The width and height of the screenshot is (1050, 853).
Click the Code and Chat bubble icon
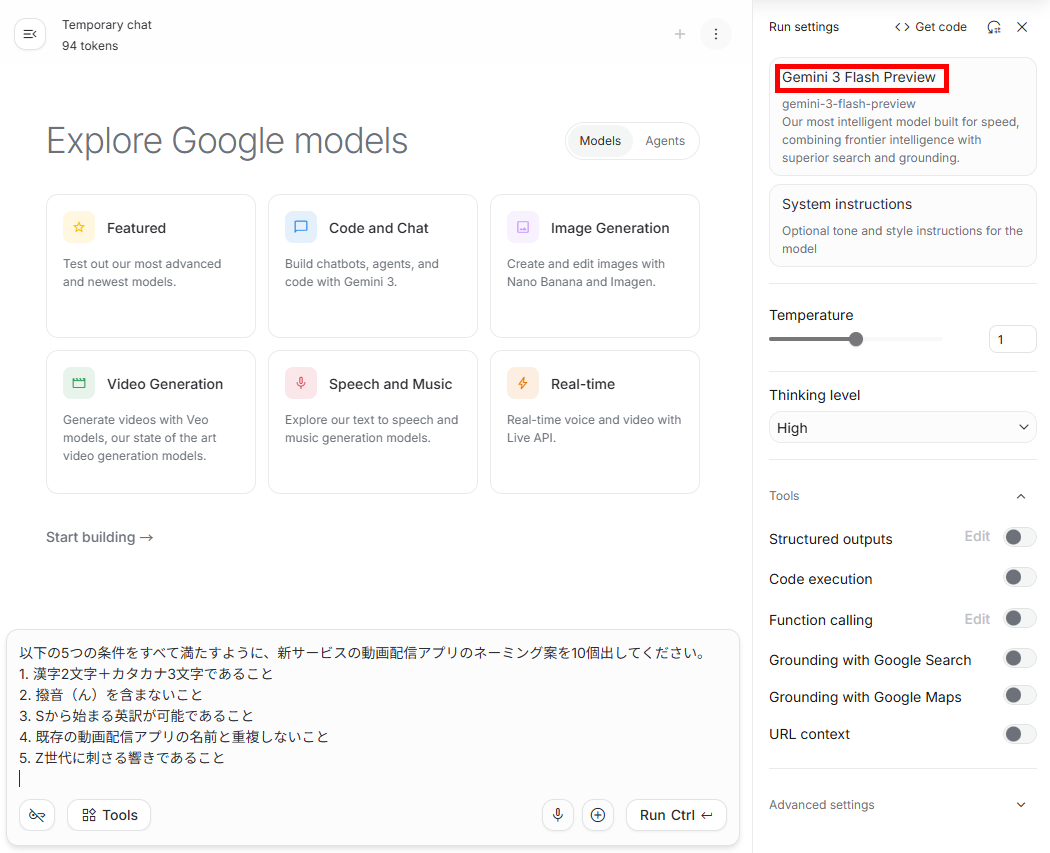301,227
